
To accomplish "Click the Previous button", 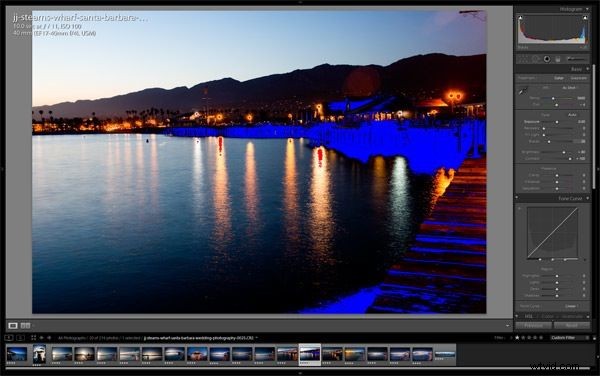I will click(533, 326).
